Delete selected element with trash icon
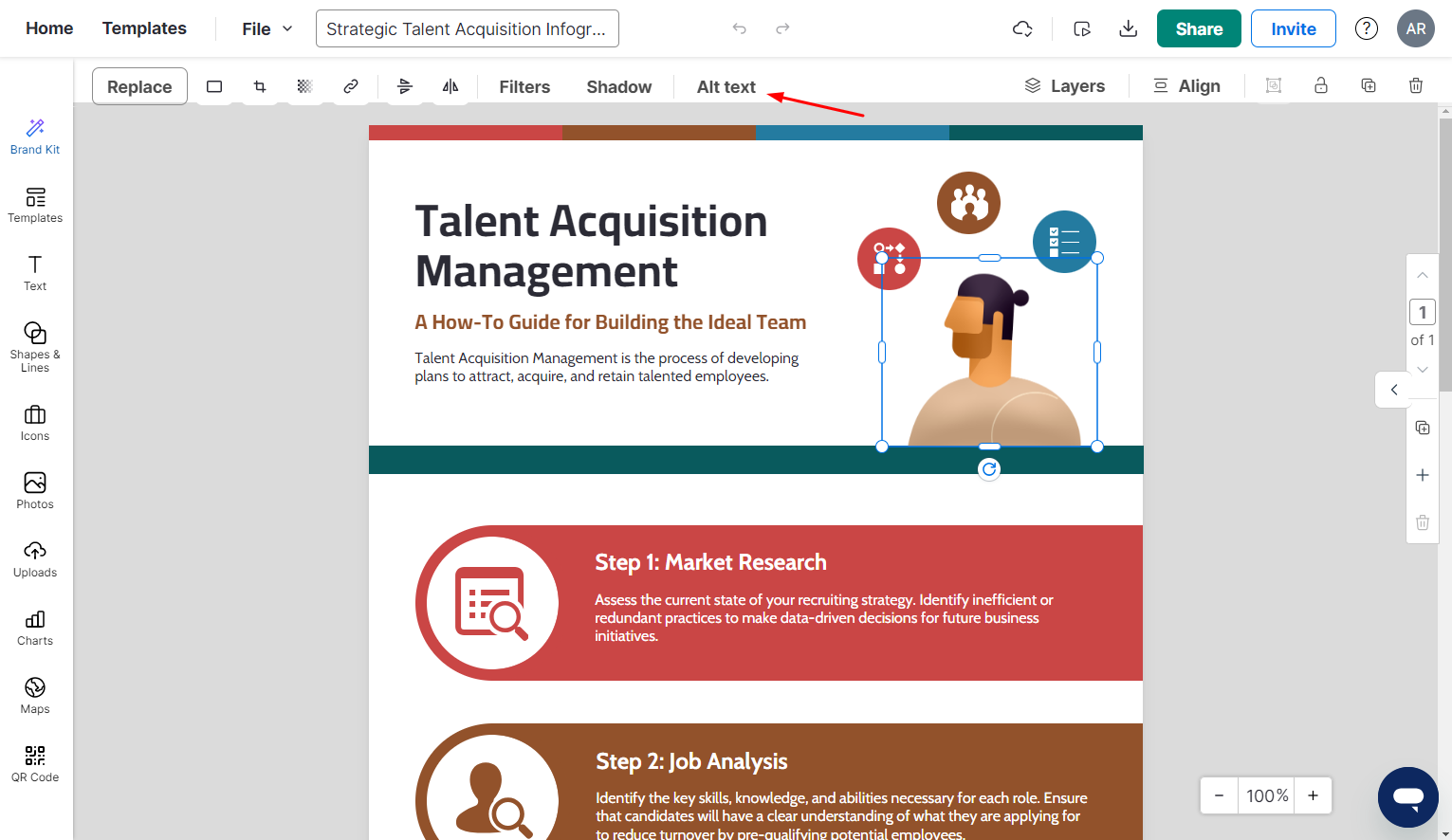This screenshot has width=1452, height=840. tap(1415, 85)
